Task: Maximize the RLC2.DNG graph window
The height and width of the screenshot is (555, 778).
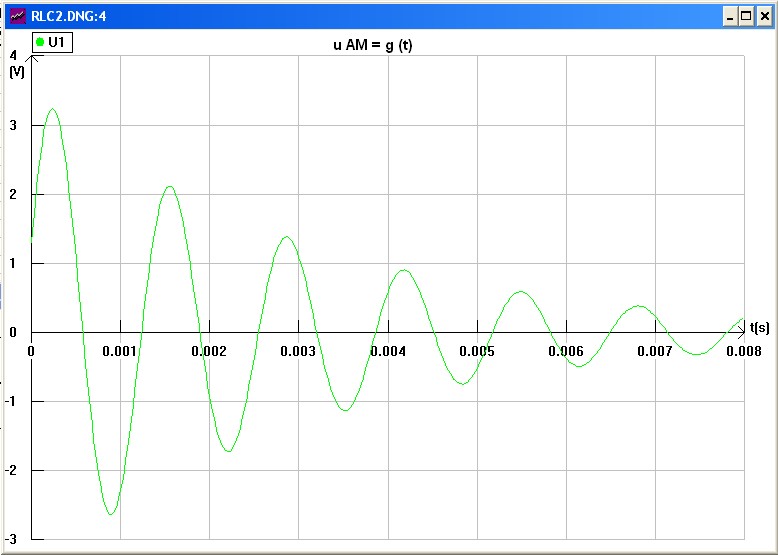Action: pyautogui.click(x=746, y=16)
